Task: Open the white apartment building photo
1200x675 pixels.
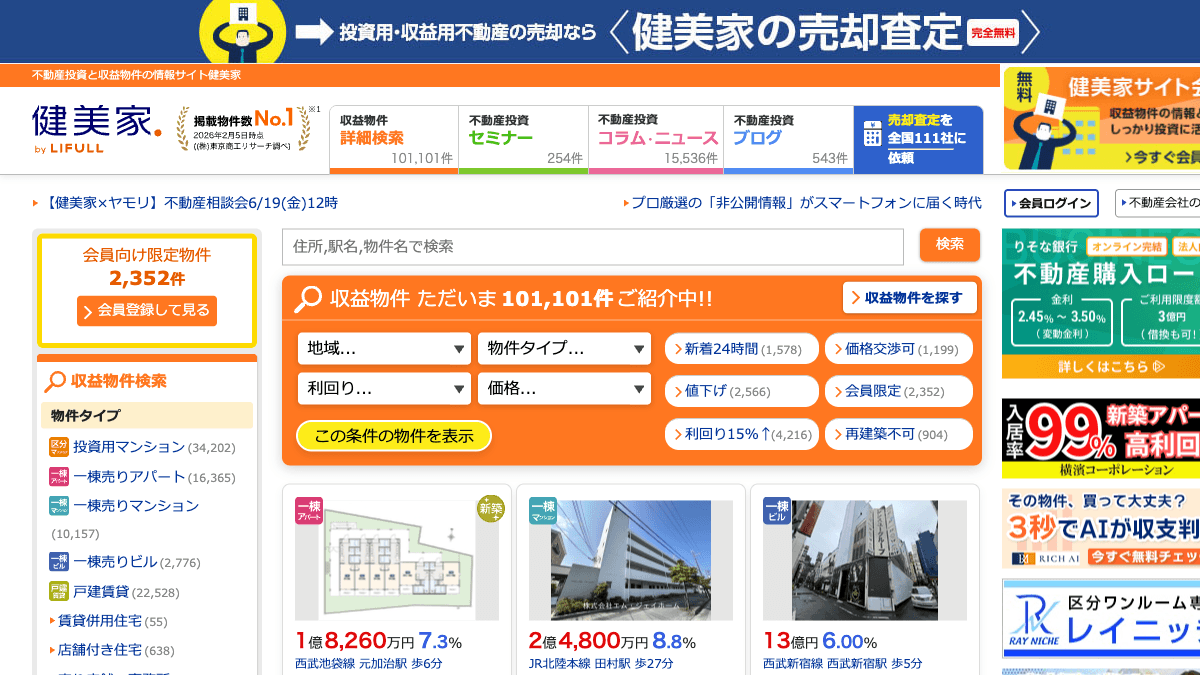Action: click(631, 560)
